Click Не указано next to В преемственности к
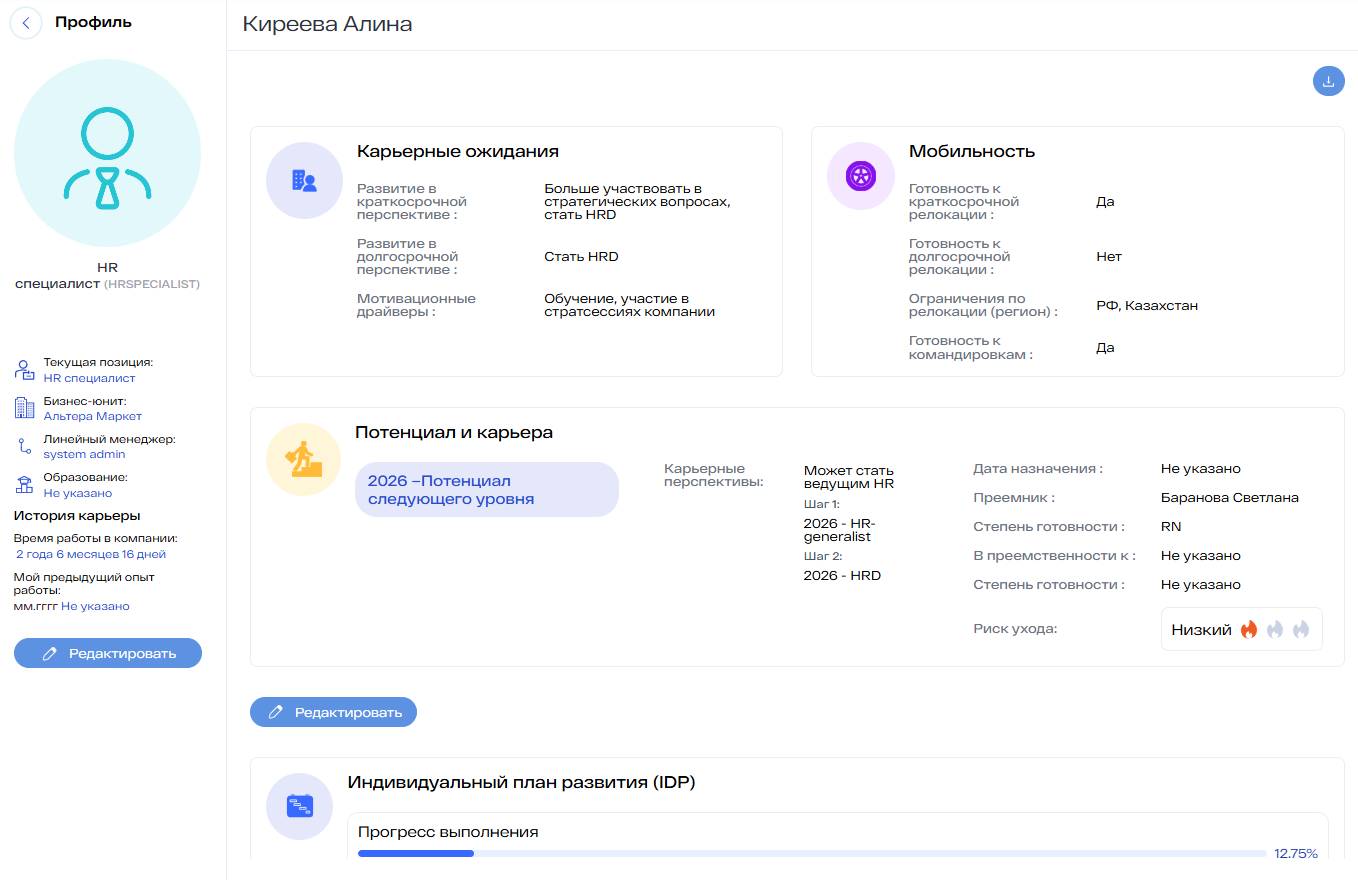 (x=1201, y=555)
